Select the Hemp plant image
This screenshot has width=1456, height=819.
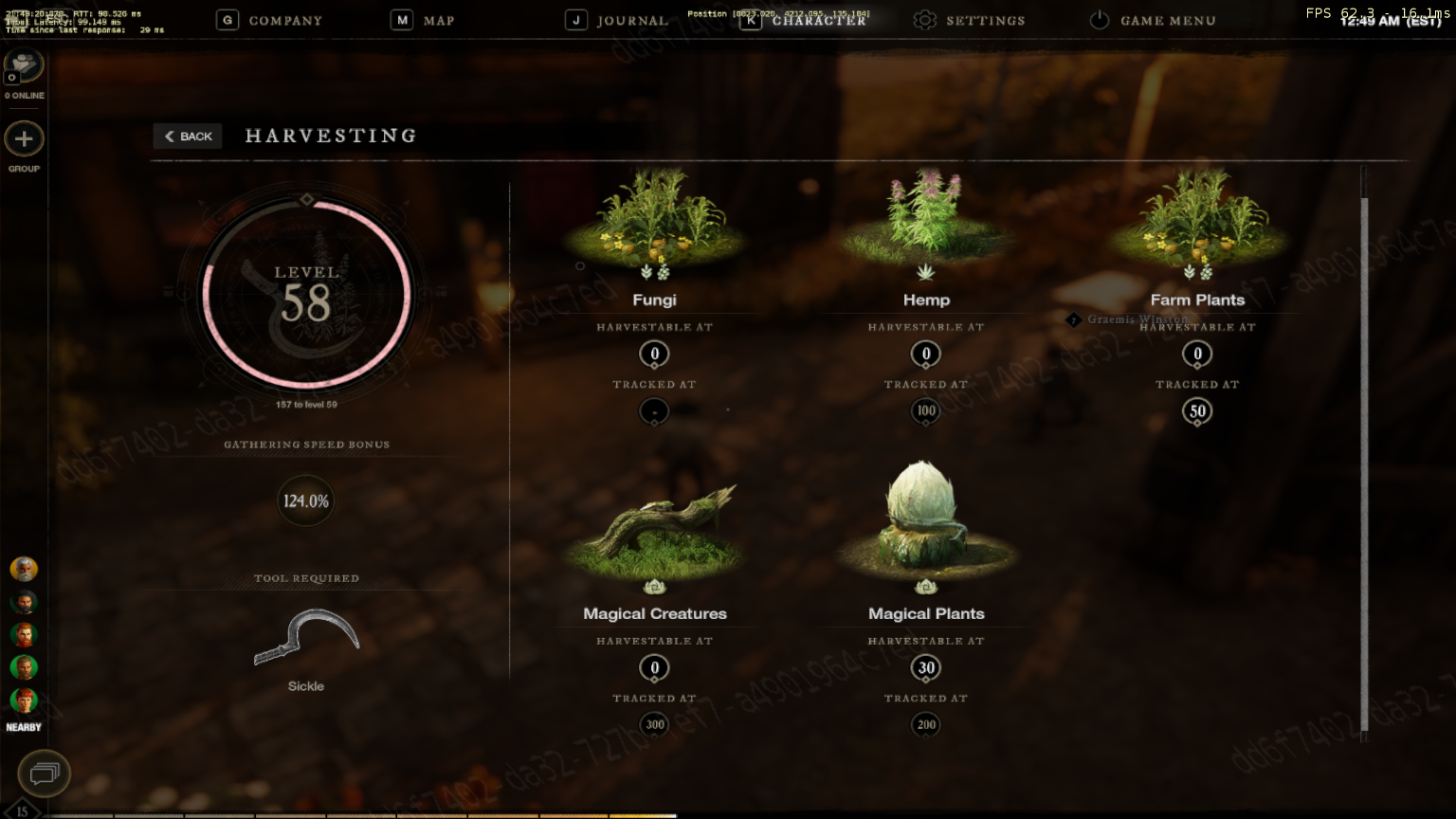[x=925, y=215]
